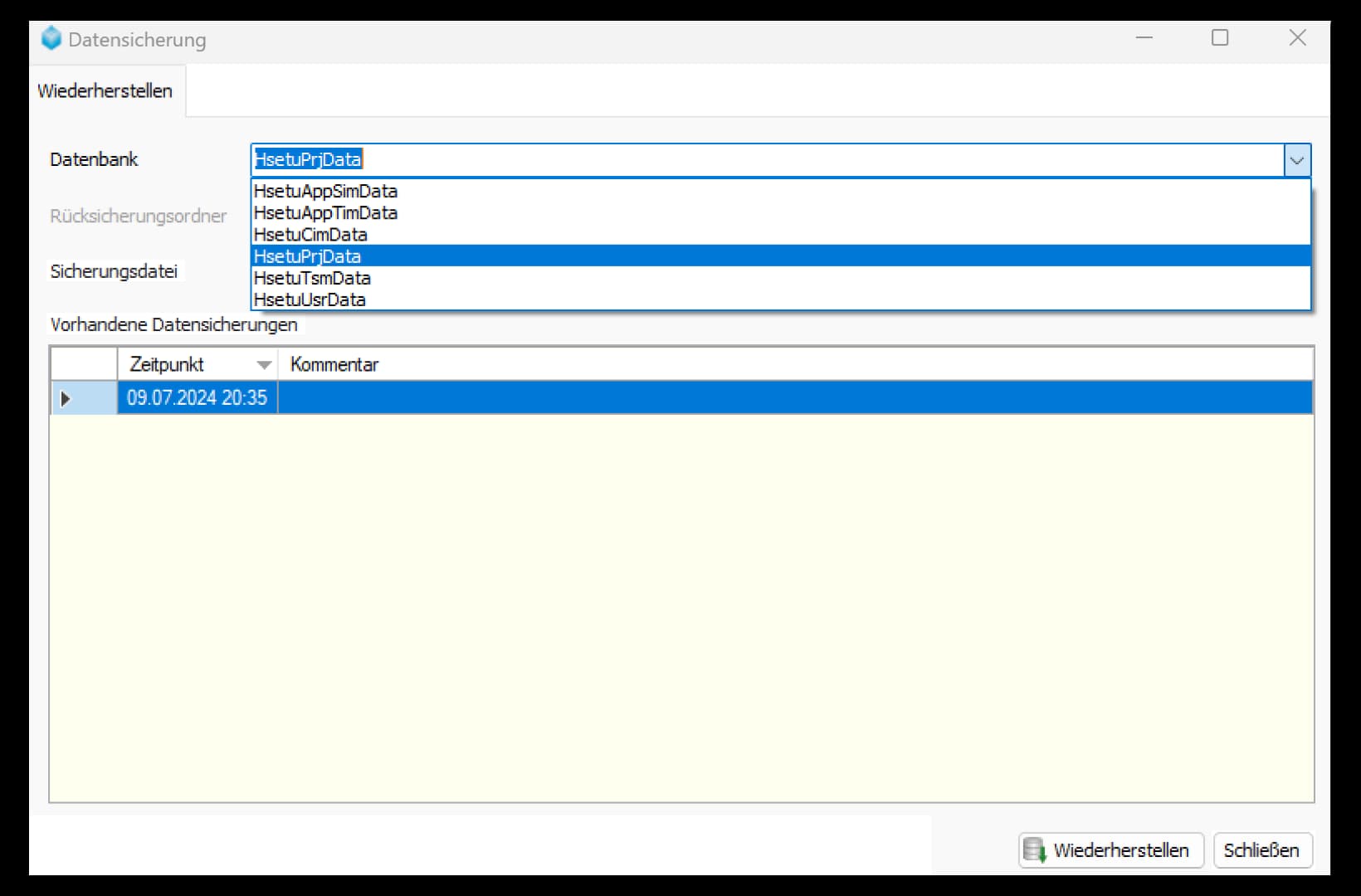
Task: Click the Zeitpunkt sort arrow indicator
Action: pos(264,365)
